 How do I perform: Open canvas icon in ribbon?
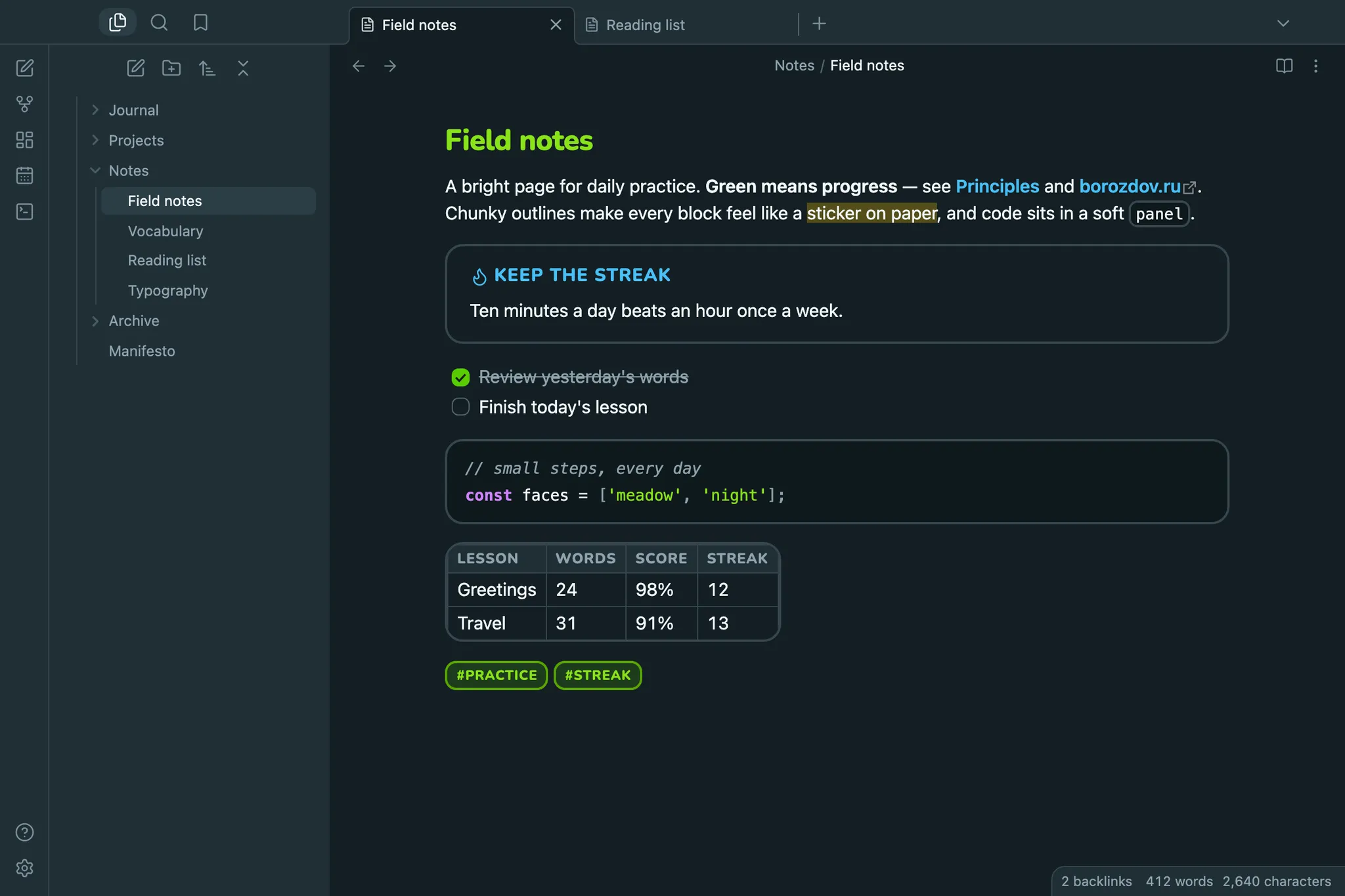[24, 140]
